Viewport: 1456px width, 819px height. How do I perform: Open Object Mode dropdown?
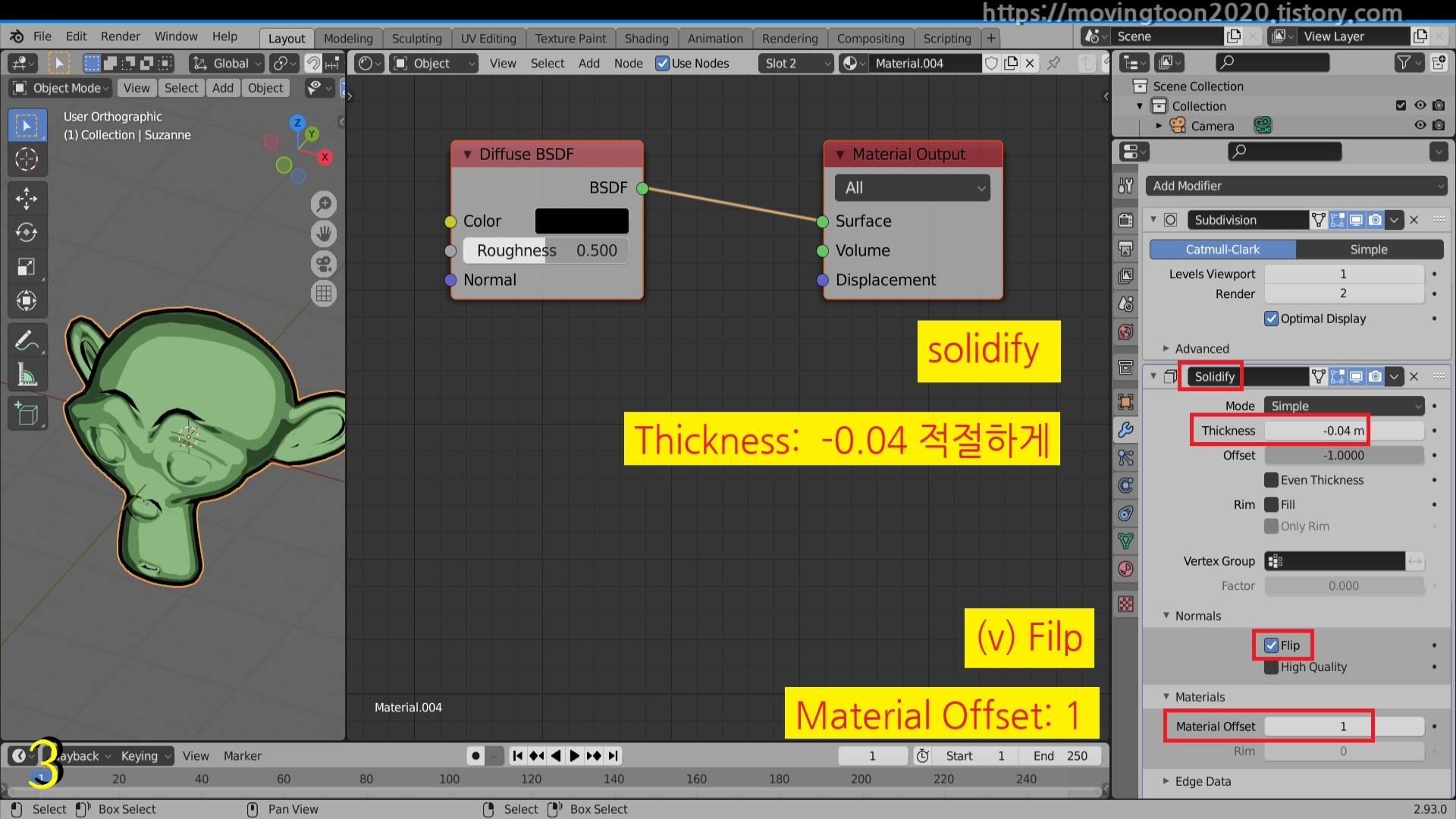coord(61,88)
